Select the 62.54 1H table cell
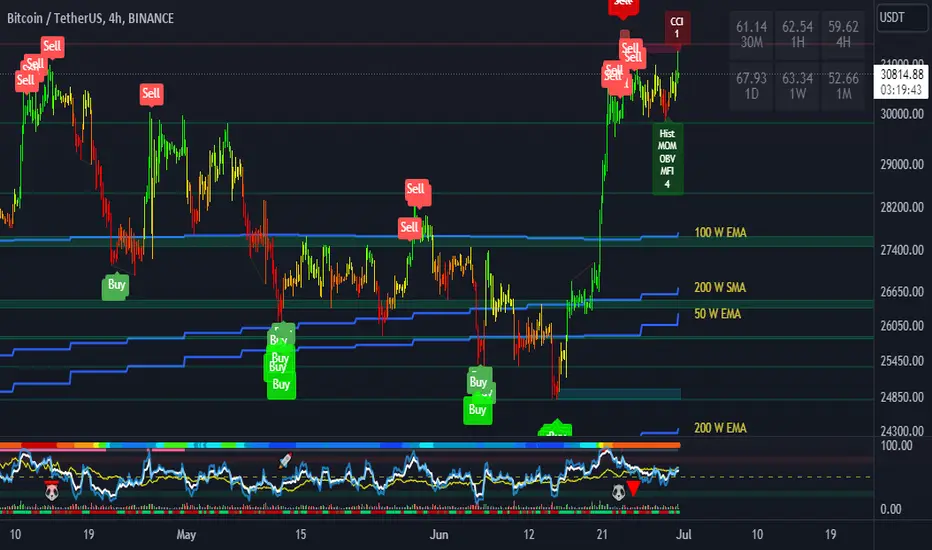Screen dimensions: 932x550 [797, 34]
